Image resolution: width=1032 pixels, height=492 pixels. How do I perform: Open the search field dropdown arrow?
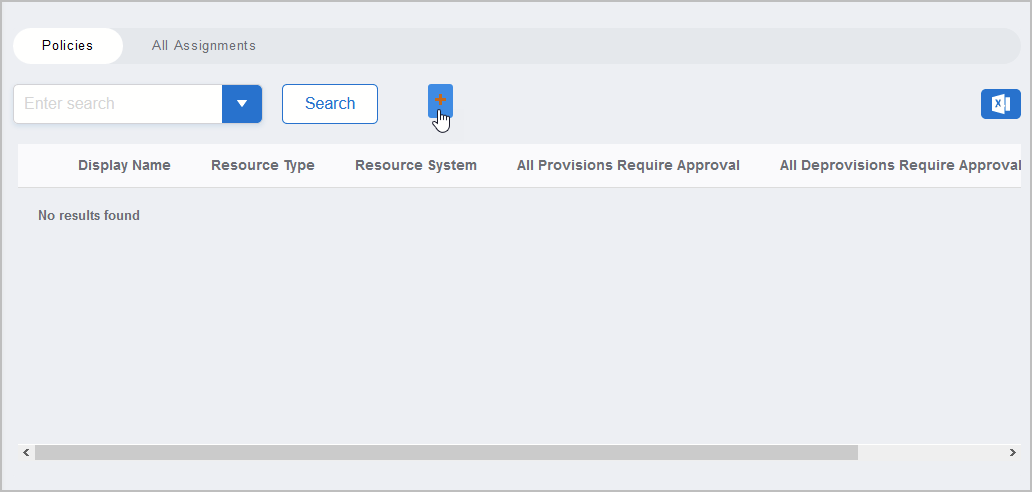[x=241, y=104]
